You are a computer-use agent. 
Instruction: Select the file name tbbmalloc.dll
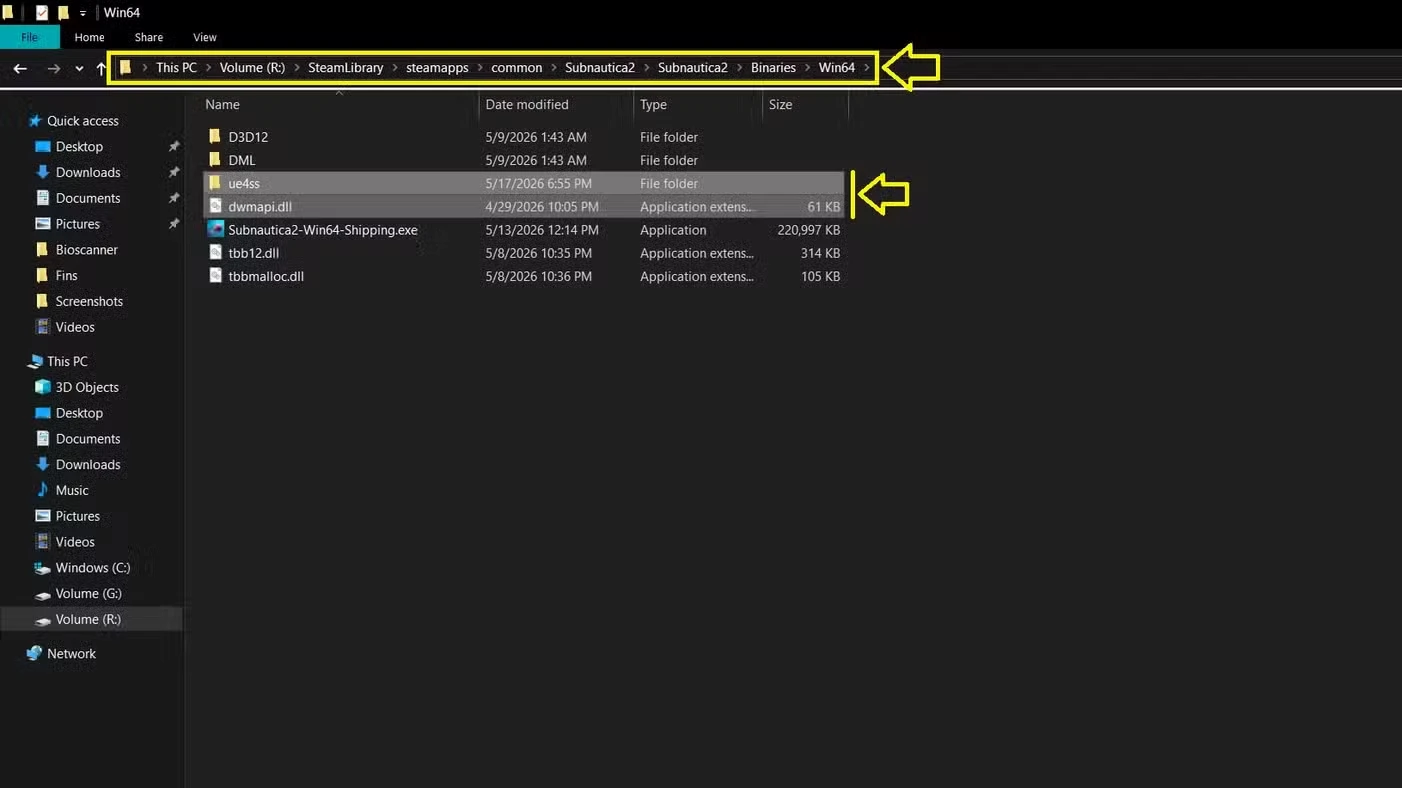[x=266, y=276]
